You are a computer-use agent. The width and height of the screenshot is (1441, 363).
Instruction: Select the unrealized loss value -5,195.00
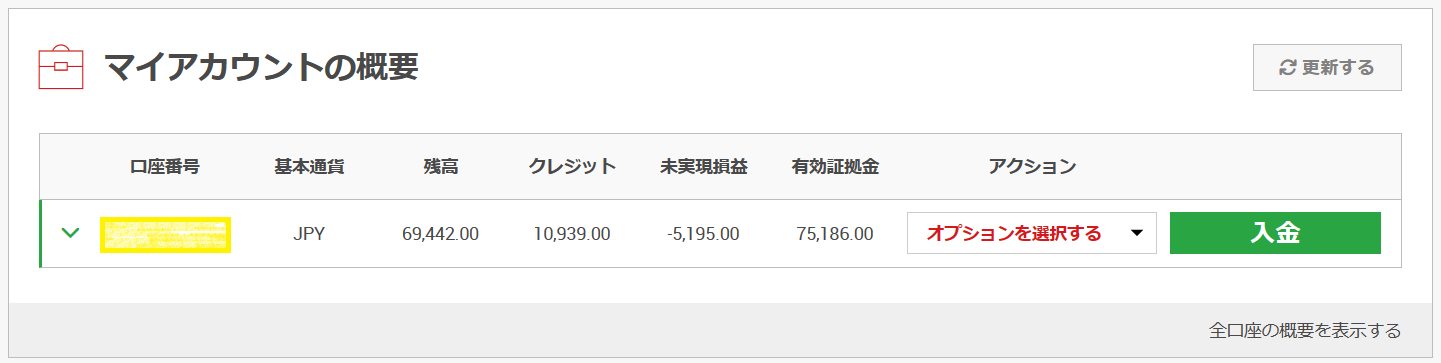click(703, 234)
